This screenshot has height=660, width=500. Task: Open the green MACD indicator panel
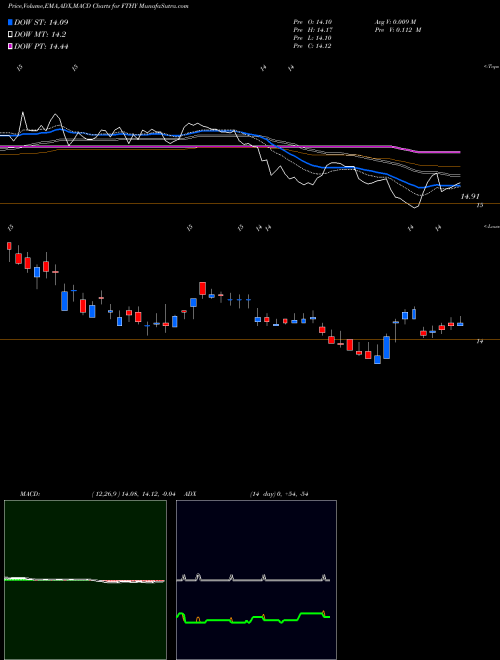pos(85,580)
